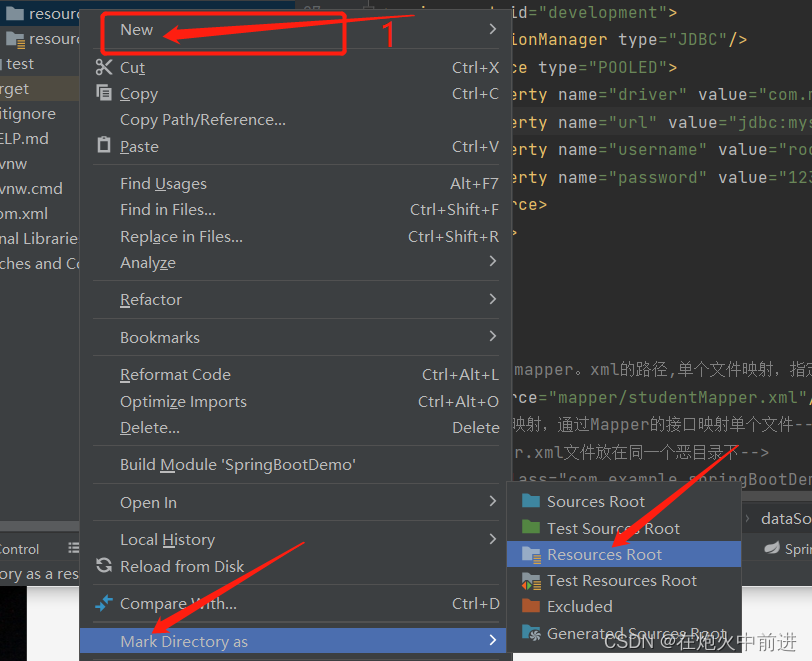Screen dimensions: 812x661
Task: Click the Test Sources Root green folder icon
Action: click(x=531, y=527)
